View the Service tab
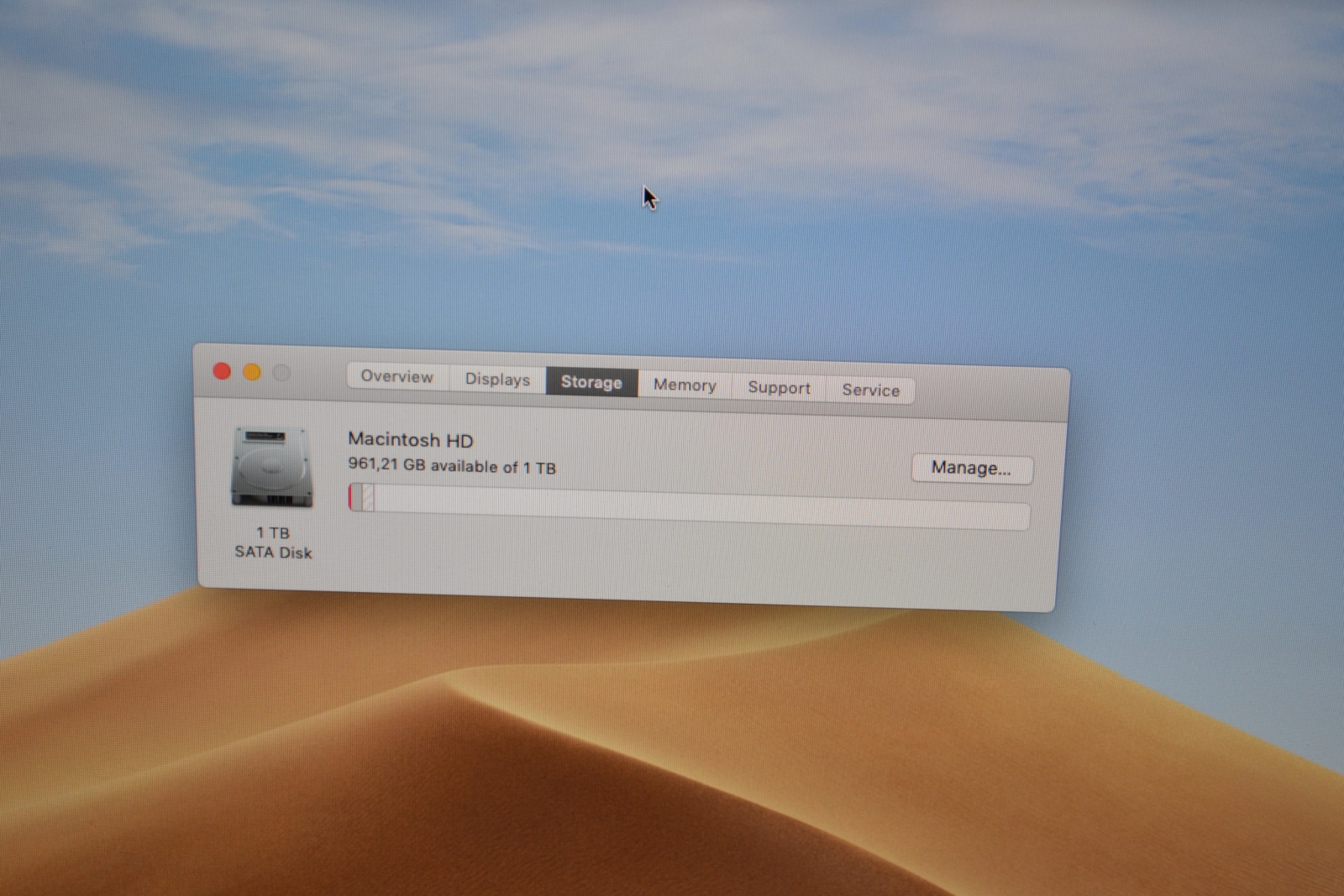The height and width of the screenshot is (896, 1344). [x=870, y=390]
